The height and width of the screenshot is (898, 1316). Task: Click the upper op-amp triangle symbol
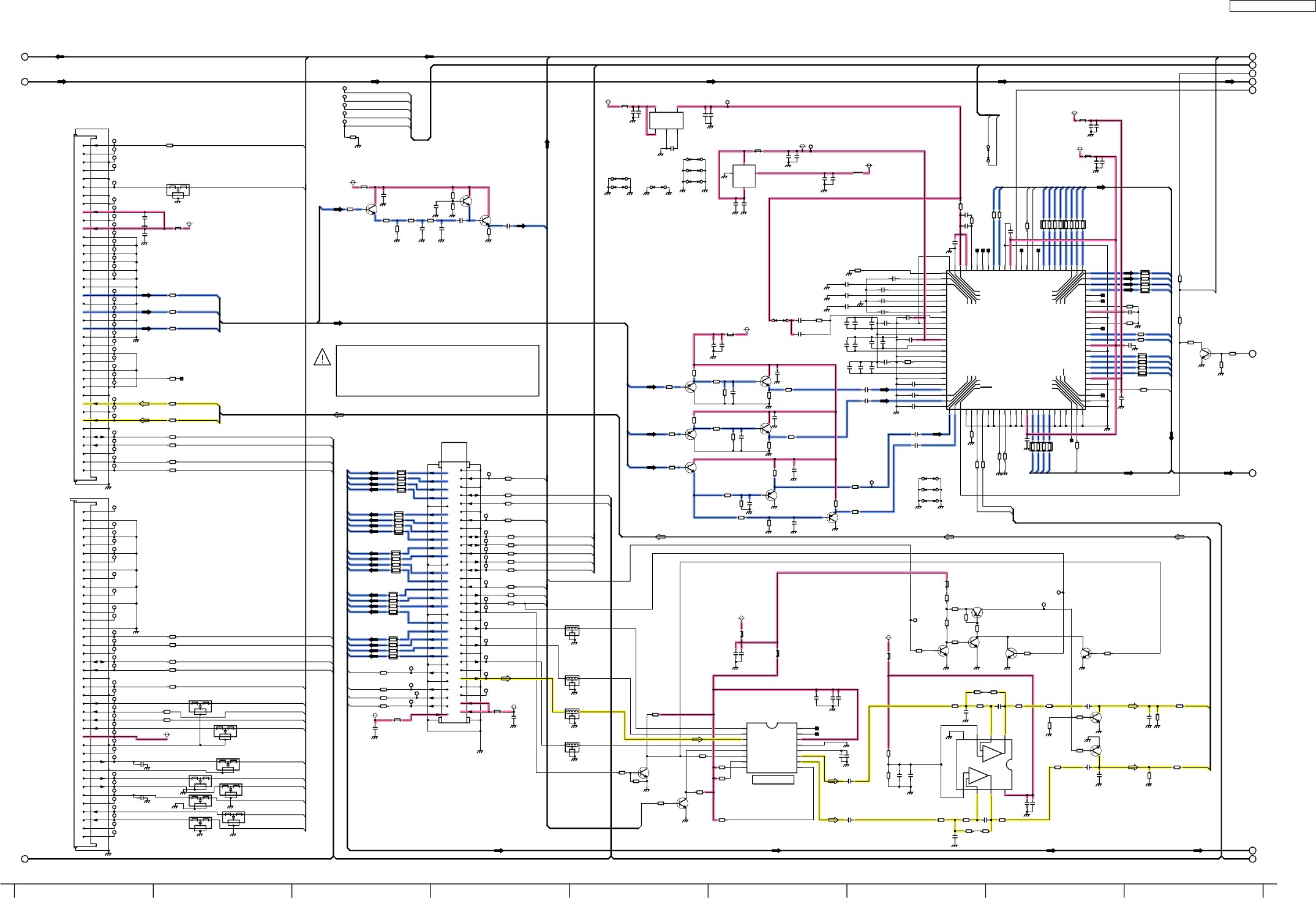992,752
